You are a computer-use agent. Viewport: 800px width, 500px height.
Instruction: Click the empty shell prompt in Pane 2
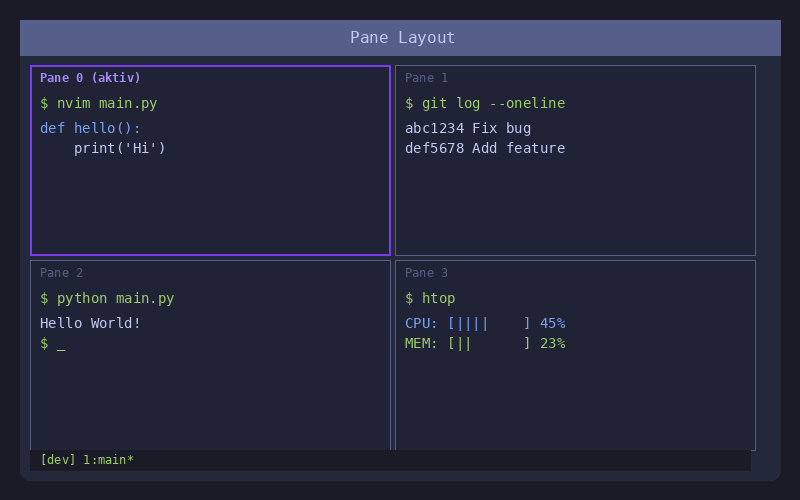pyautogui.click(x=53, y=343)
